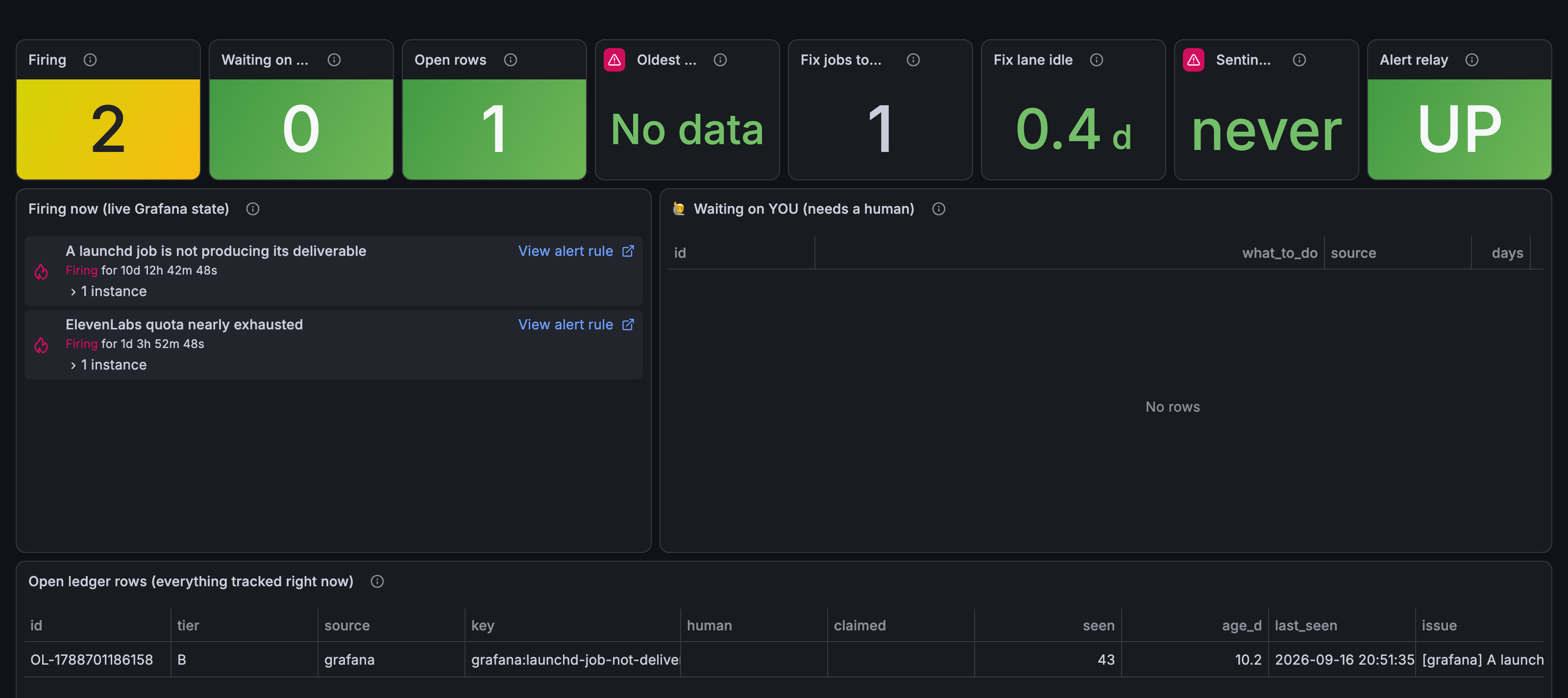The height and width of the screenshot is (698, 1568).
Task: Click info icon on Oldest panel
Action: click(720, 60)
